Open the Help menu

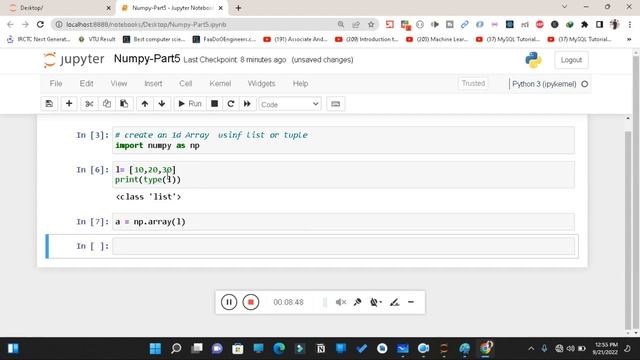300,83
